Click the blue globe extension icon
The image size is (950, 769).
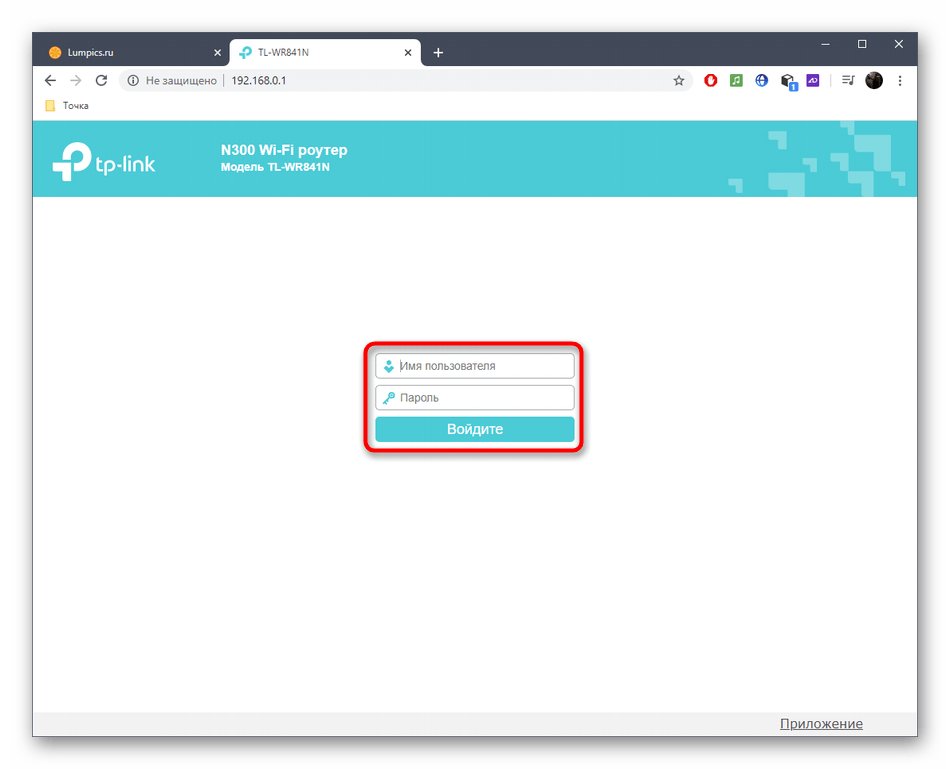762,81
